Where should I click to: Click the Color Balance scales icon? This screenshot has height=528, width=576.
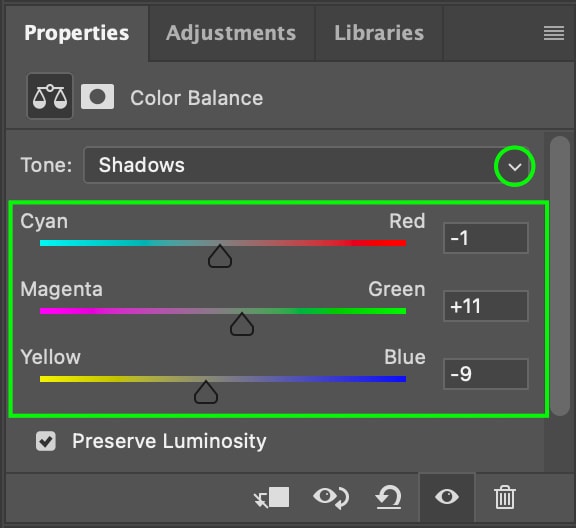coord(50,96)
